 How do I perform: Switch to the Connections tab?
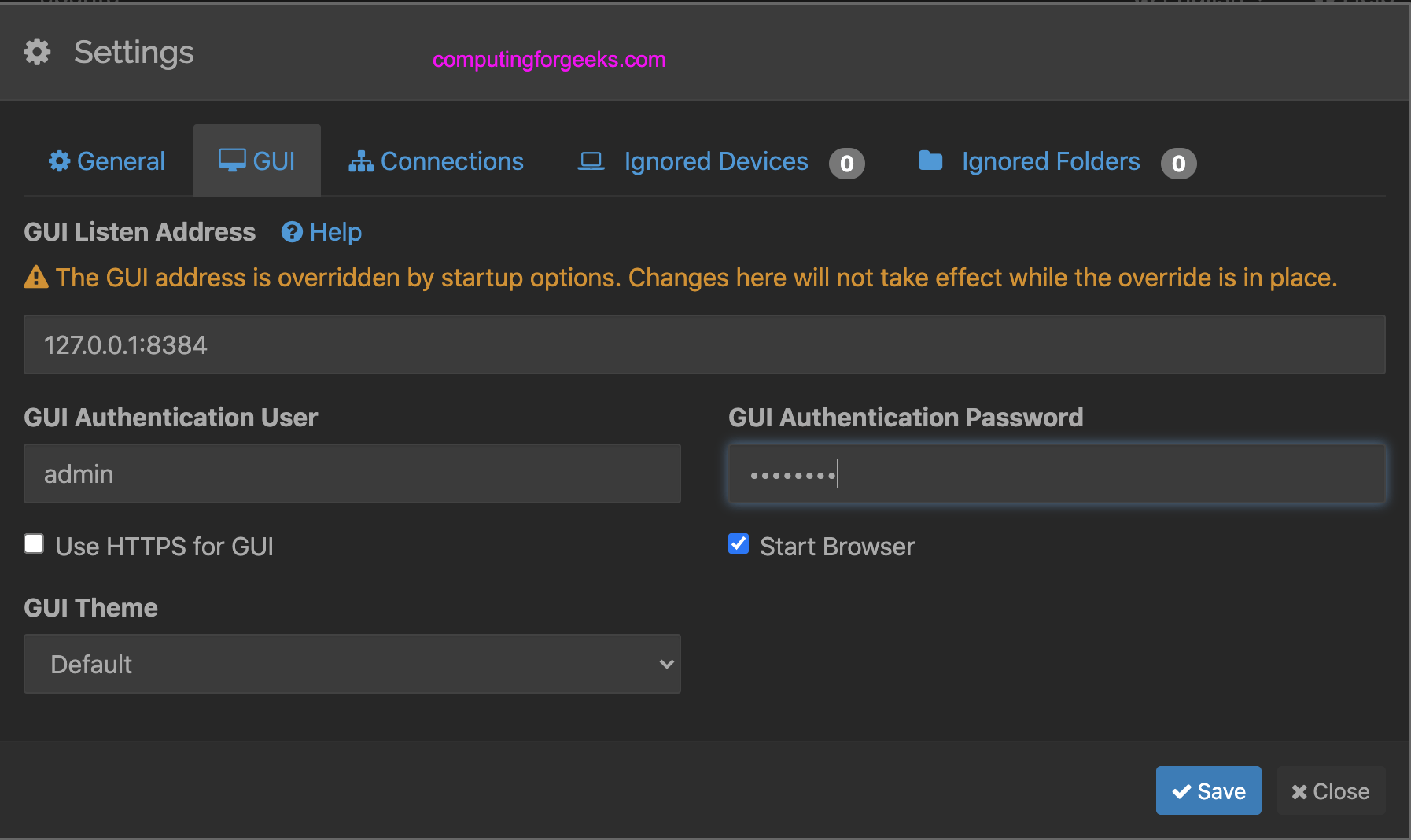tap(451, 160)
